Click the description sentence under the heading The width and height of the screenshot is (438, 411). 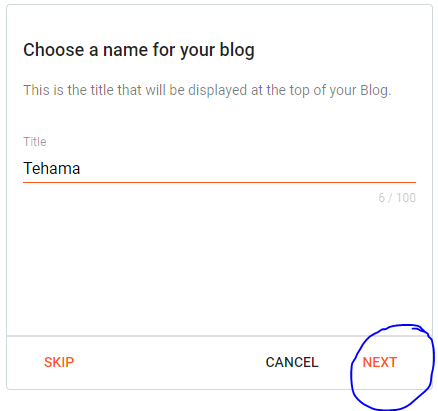point(207,90)
